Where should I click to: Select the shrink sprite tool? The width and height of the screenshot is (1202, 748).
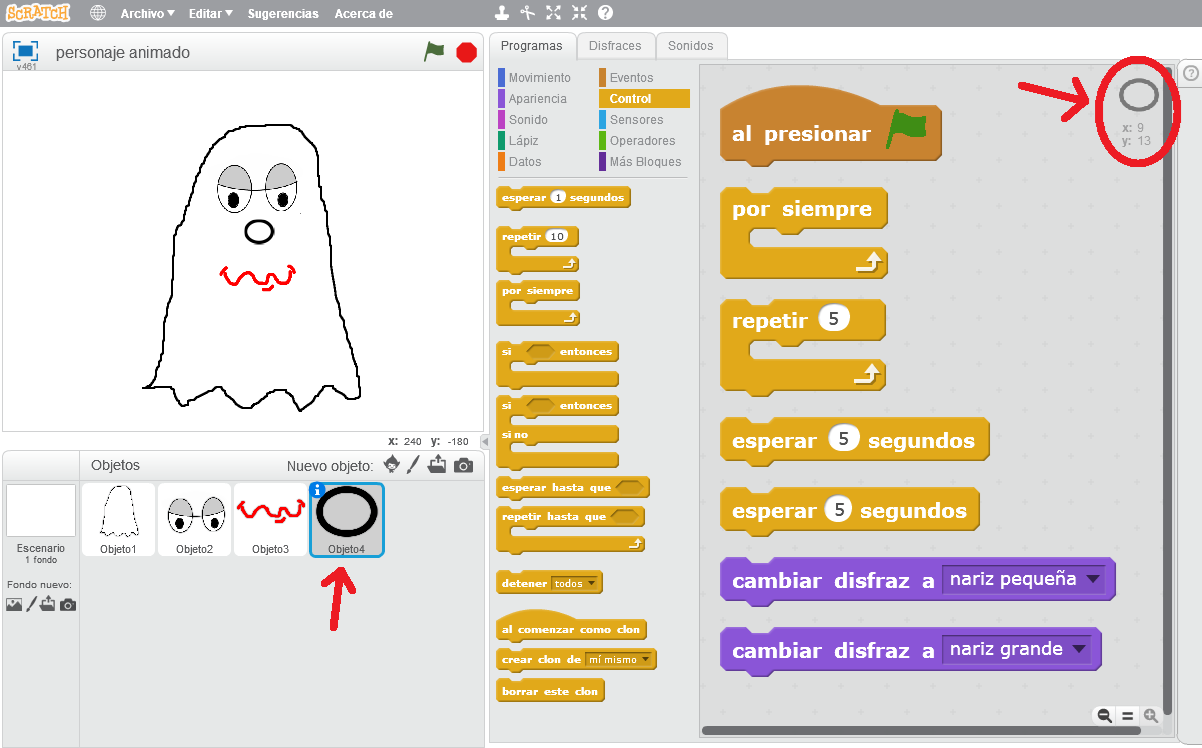click(x=578, y=13)
